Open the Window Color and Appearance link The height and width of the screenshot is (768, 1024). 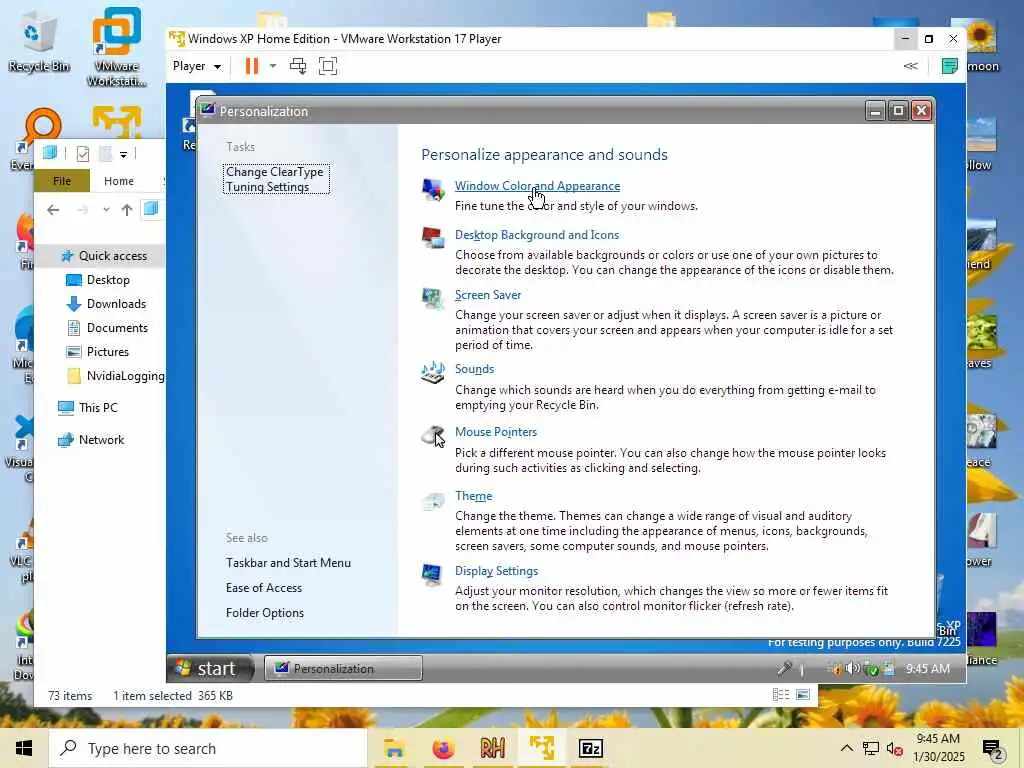(537, 185)
